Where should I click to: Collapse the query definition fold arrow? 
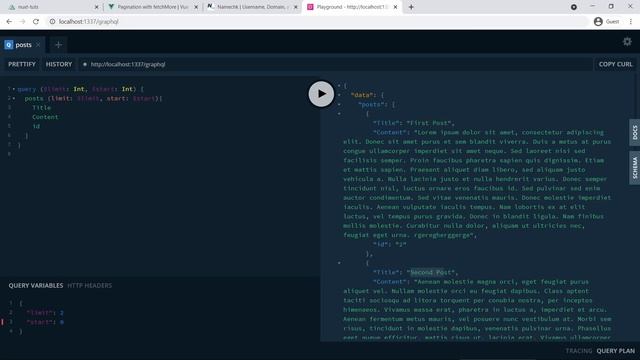[14, 89]
